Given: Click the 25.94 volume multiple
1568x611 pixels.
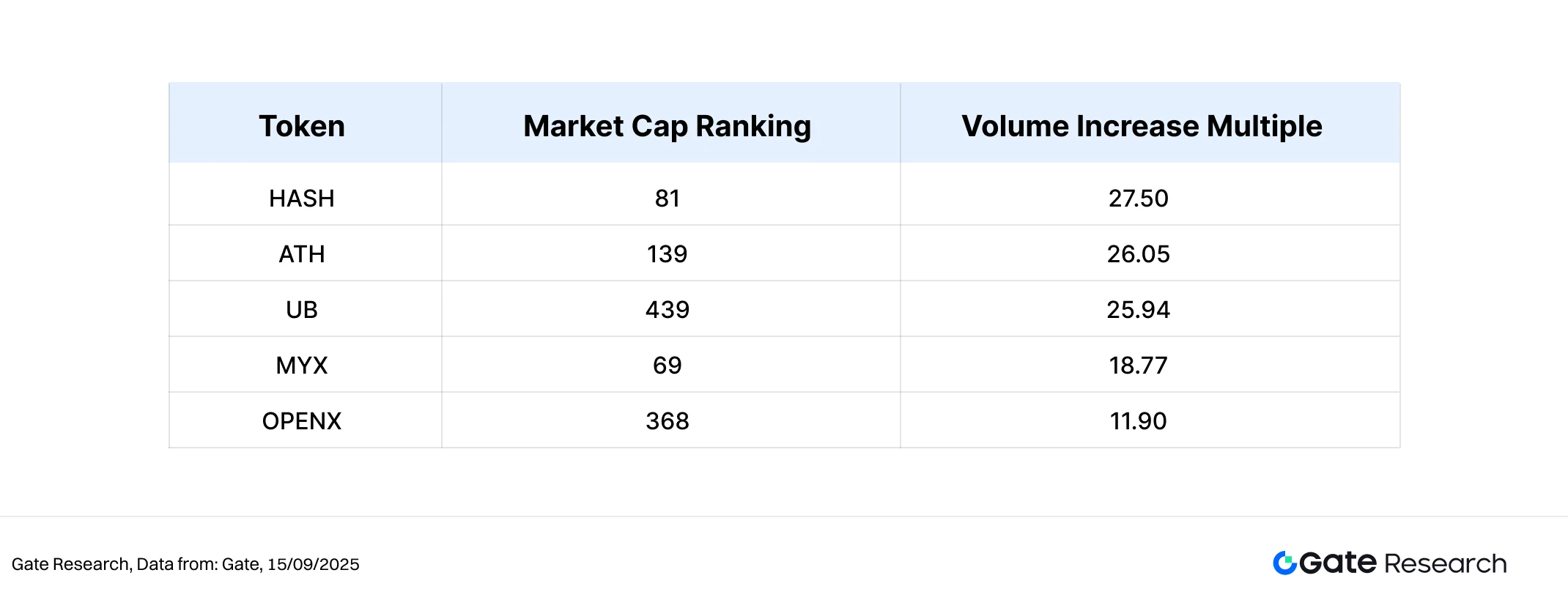Looking at the screenshot, I should tap(1139, 310).
